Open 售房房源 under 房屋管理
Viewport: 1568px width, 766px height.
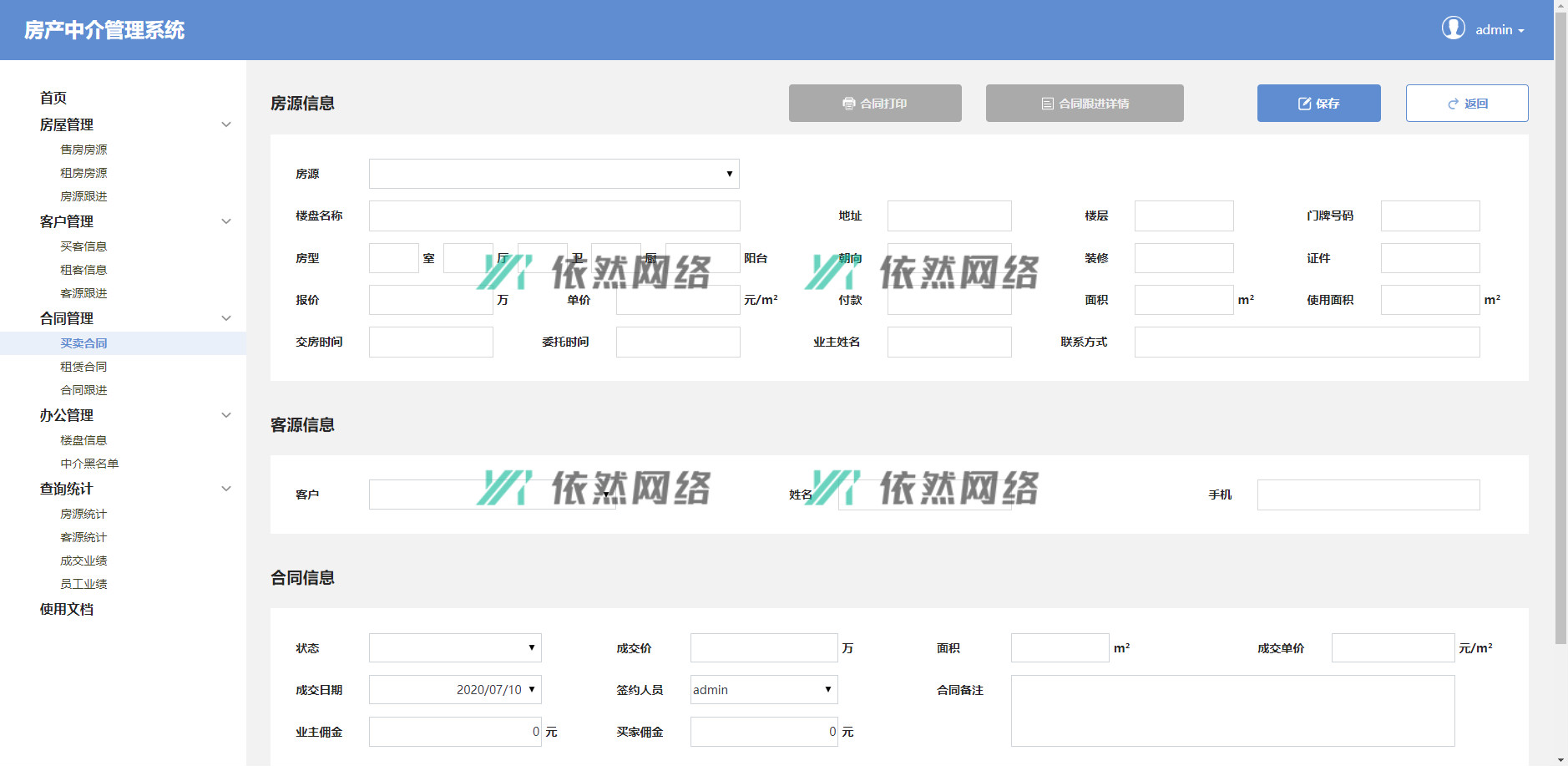pyautogui.click(x=83, y=150)
